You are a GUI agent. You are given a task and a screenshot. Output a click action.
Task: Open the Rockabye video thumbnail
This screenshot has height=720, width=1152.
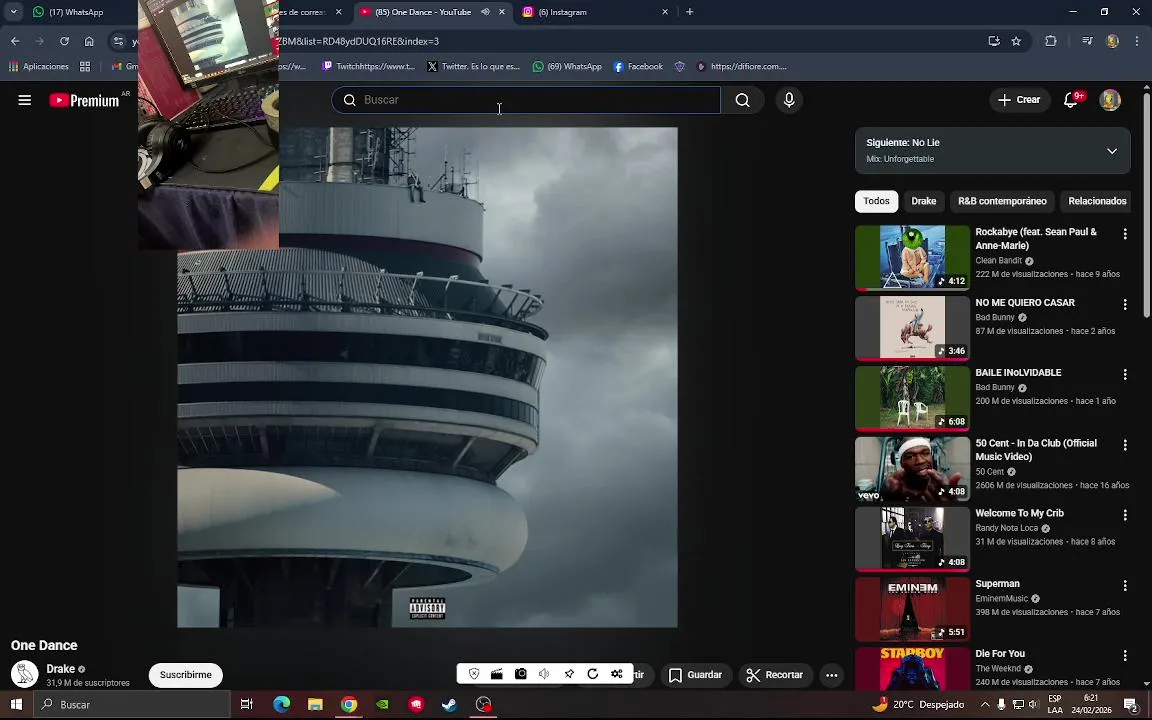[912, 257]
